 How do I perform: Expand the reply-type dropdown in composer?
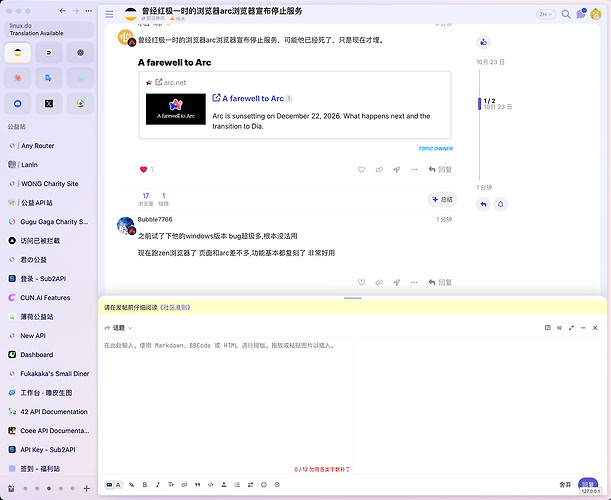click(118, 328)
